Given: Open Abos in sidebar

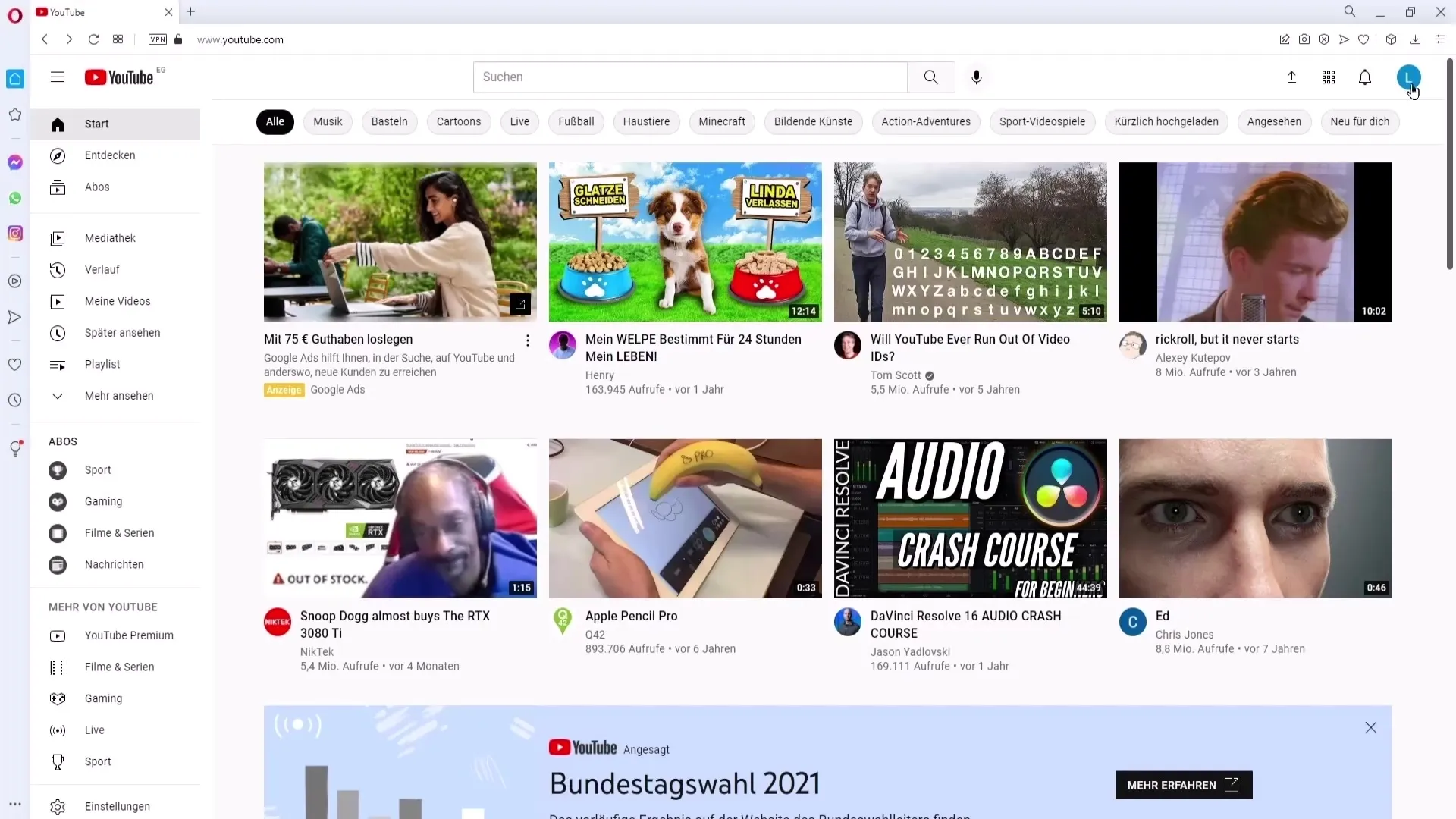Looking at the screenshot, I should 115,187.
